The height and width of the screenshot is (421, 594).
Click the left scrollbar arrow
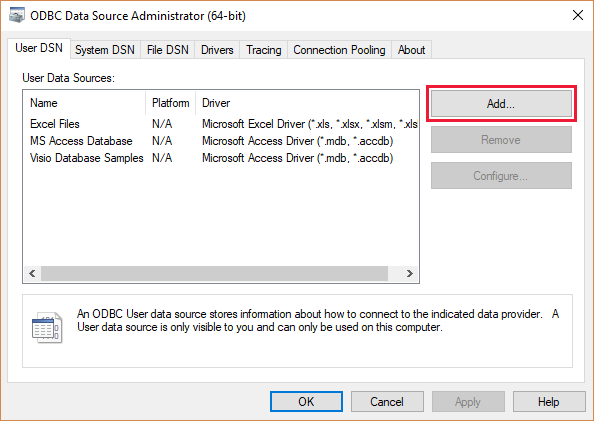[x=32, y=274]
